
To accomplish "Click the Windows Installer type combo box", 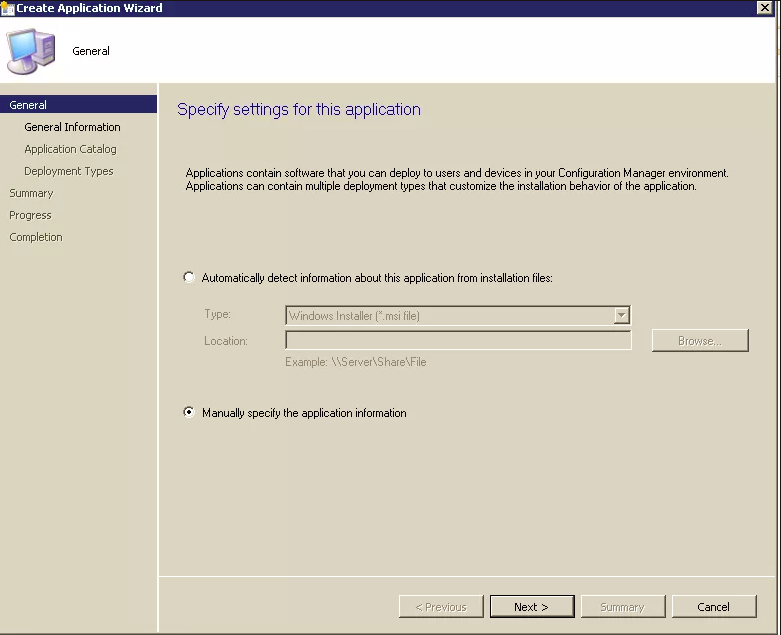I will click(x=458, y=315).
